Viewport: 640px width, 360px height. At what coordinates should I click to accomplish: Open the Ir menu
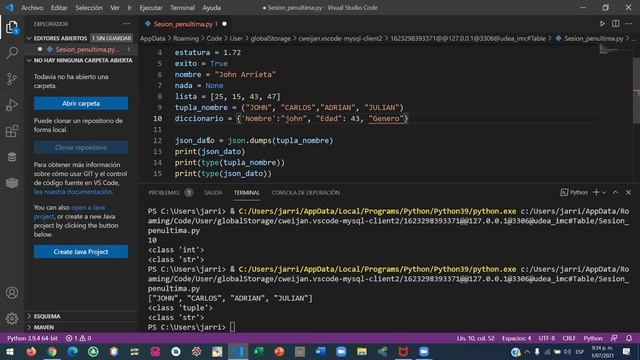coord(129,7)
